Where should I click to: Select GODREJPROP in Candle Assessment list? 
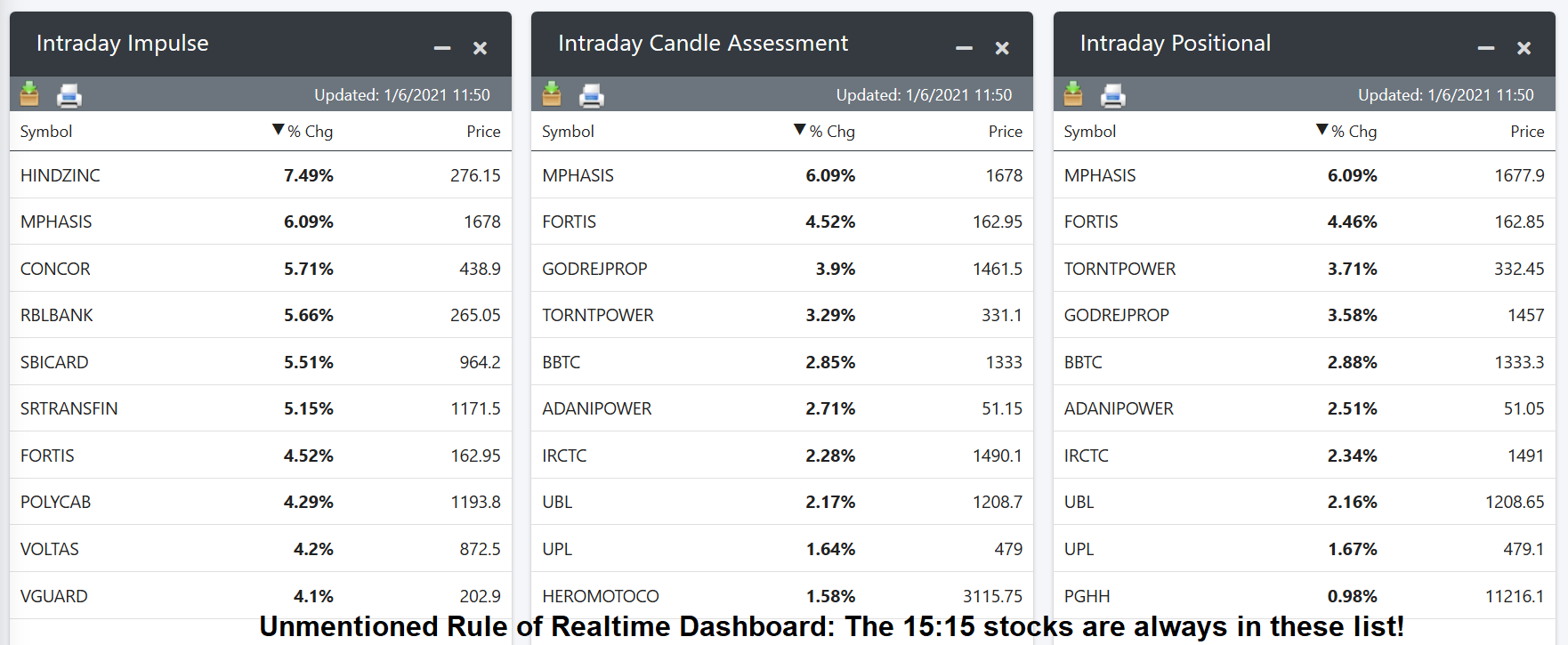594,269
